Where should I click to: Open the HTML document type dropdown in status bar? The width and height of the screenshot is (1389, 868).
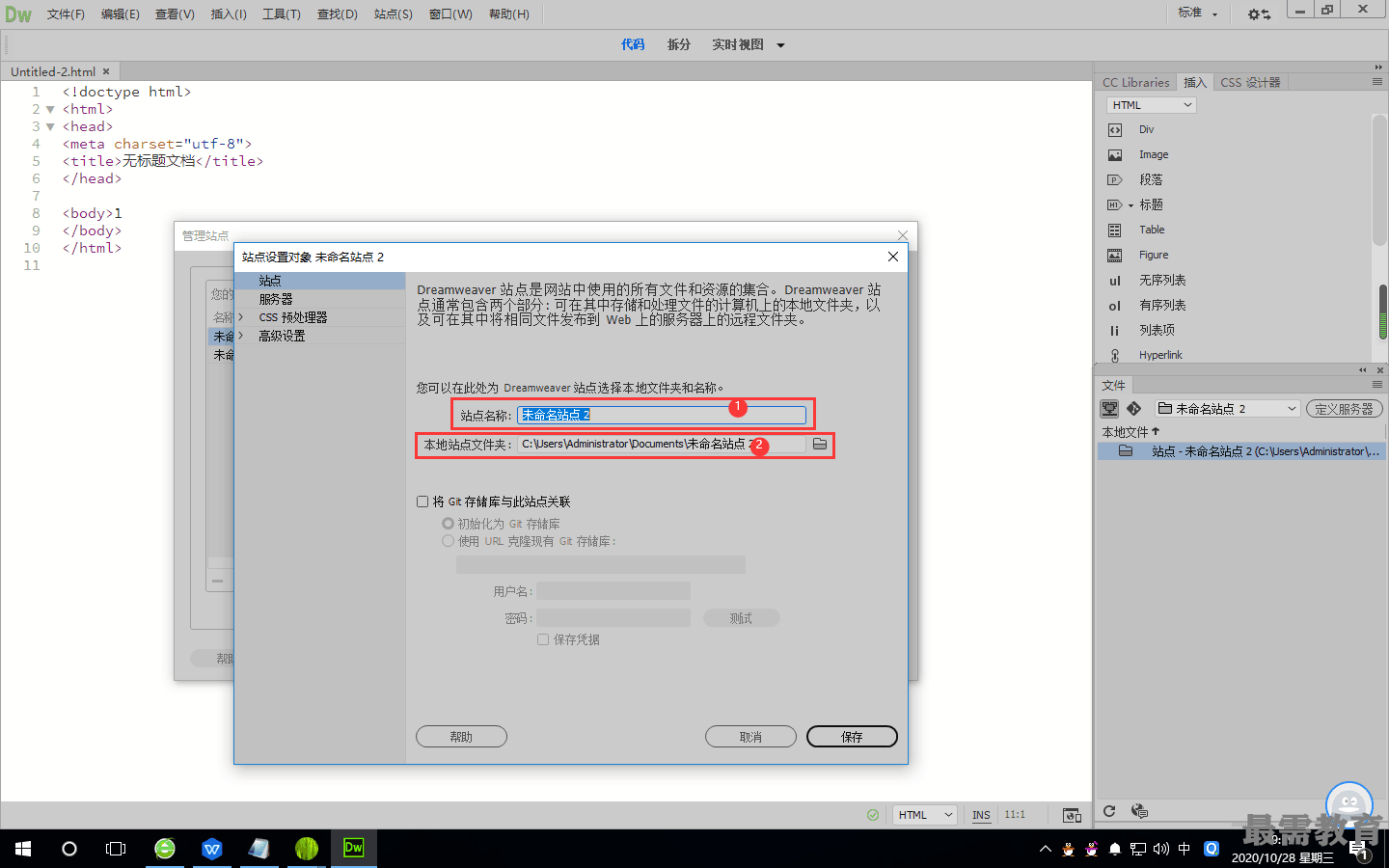(925, 815)
